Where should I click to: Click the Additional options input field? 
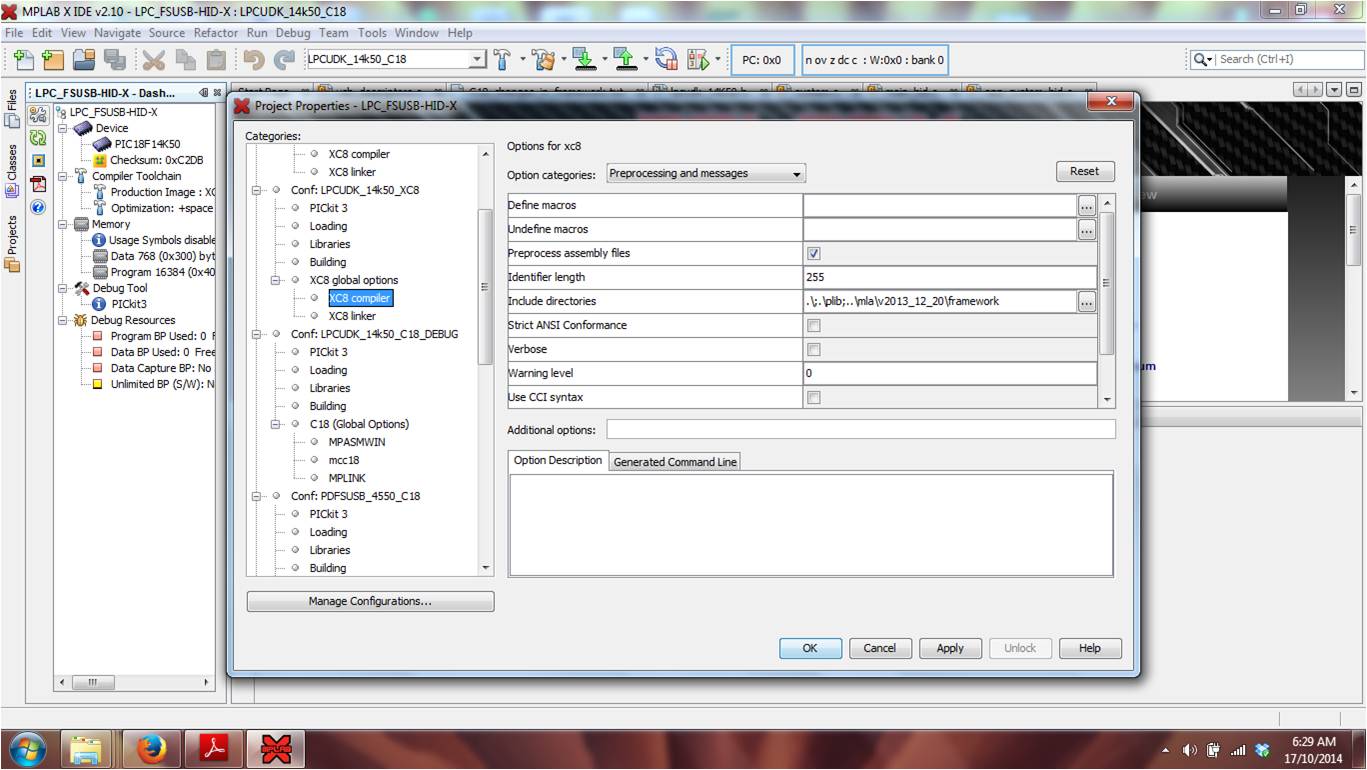[x=861, y=429]
